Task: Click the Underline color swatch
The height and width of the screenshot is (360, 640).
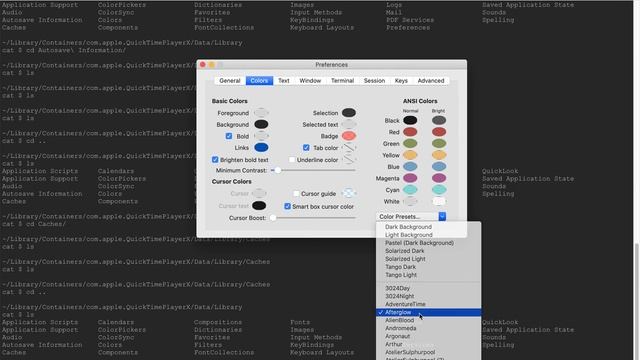Action: [349, 160]
